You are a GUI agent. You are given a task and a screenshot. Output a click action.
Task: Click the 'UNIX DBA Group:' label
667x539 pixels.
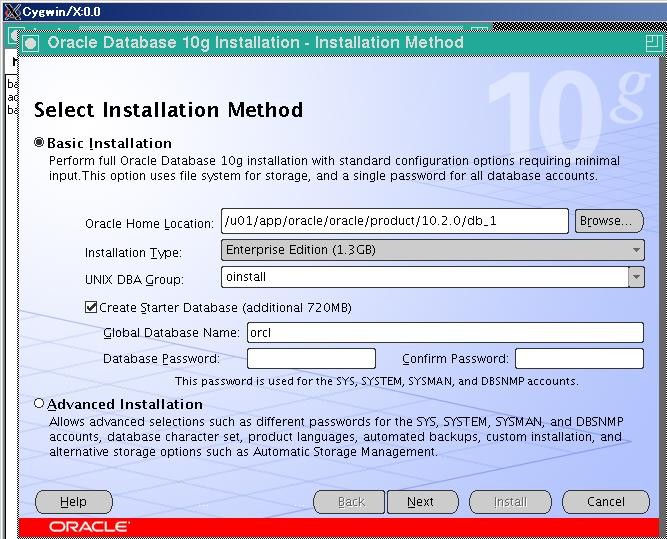point(134,279)
